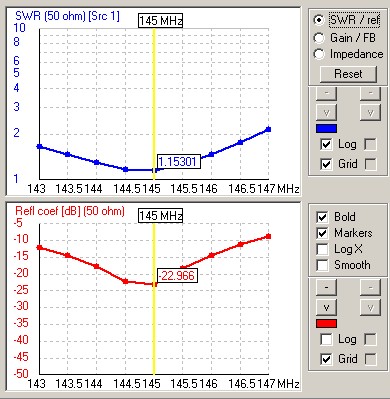This screenshot has width=390, height=399.
Task: Click the SWR (50 ohm) [Src 1] chart title
Action: [x=67, y=16]
